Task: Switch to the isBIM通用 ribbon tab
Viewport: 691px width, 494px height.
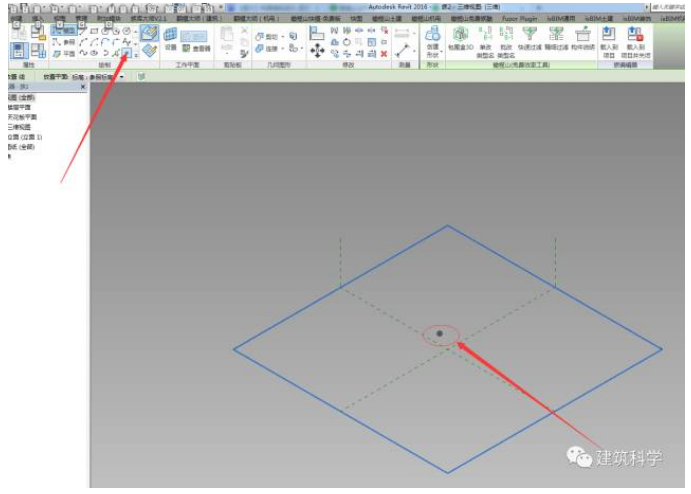Action: pos(561,19)
